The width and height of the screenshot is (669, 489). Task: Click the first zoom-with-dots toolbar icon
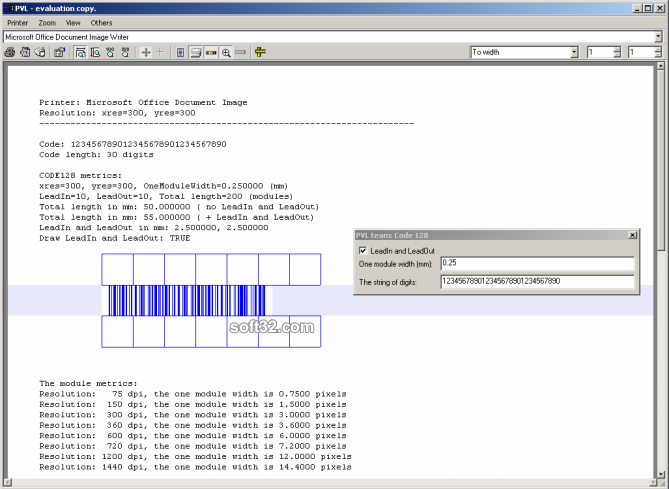111,52
